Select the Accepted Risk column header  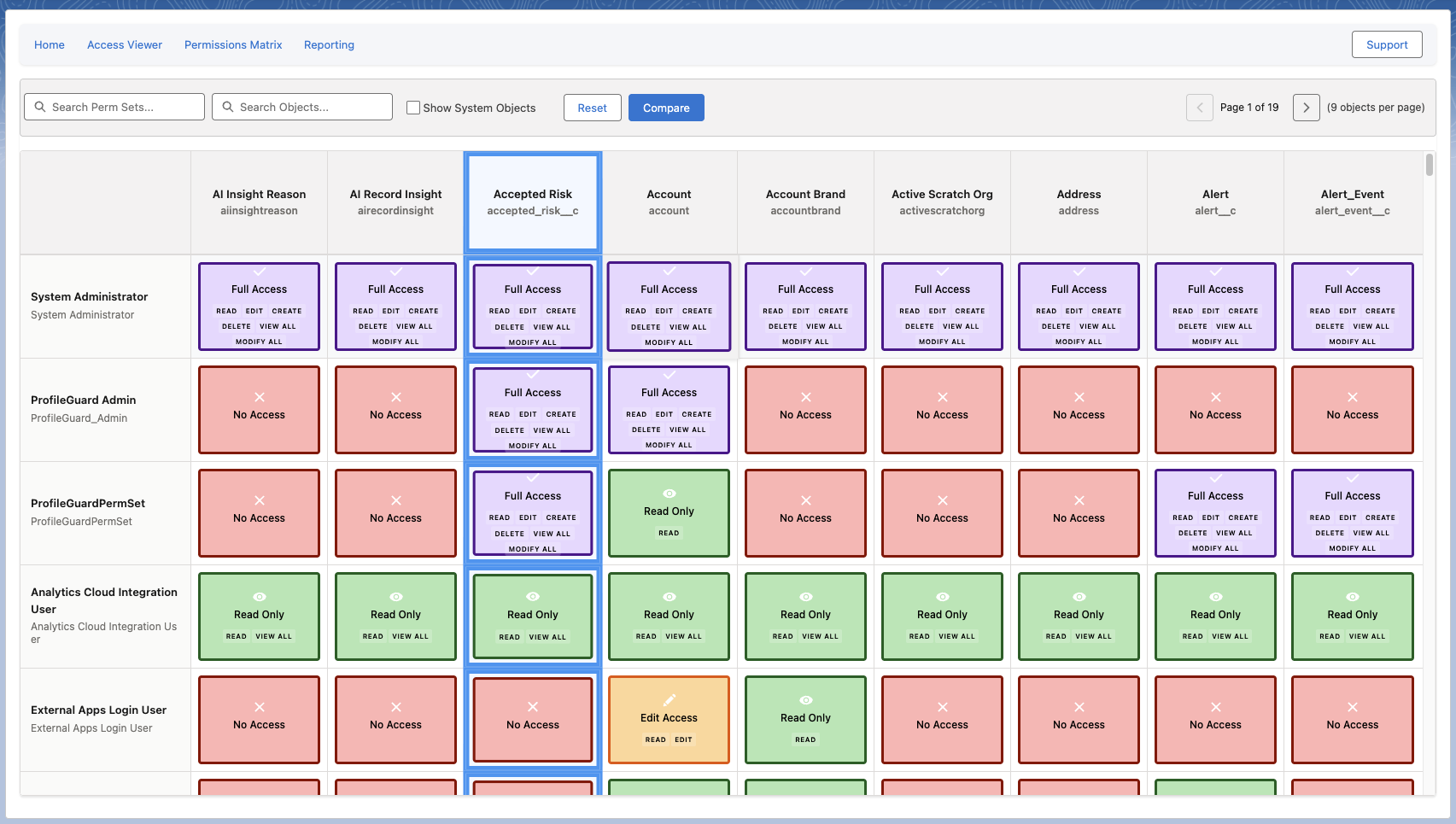point(533,202)
